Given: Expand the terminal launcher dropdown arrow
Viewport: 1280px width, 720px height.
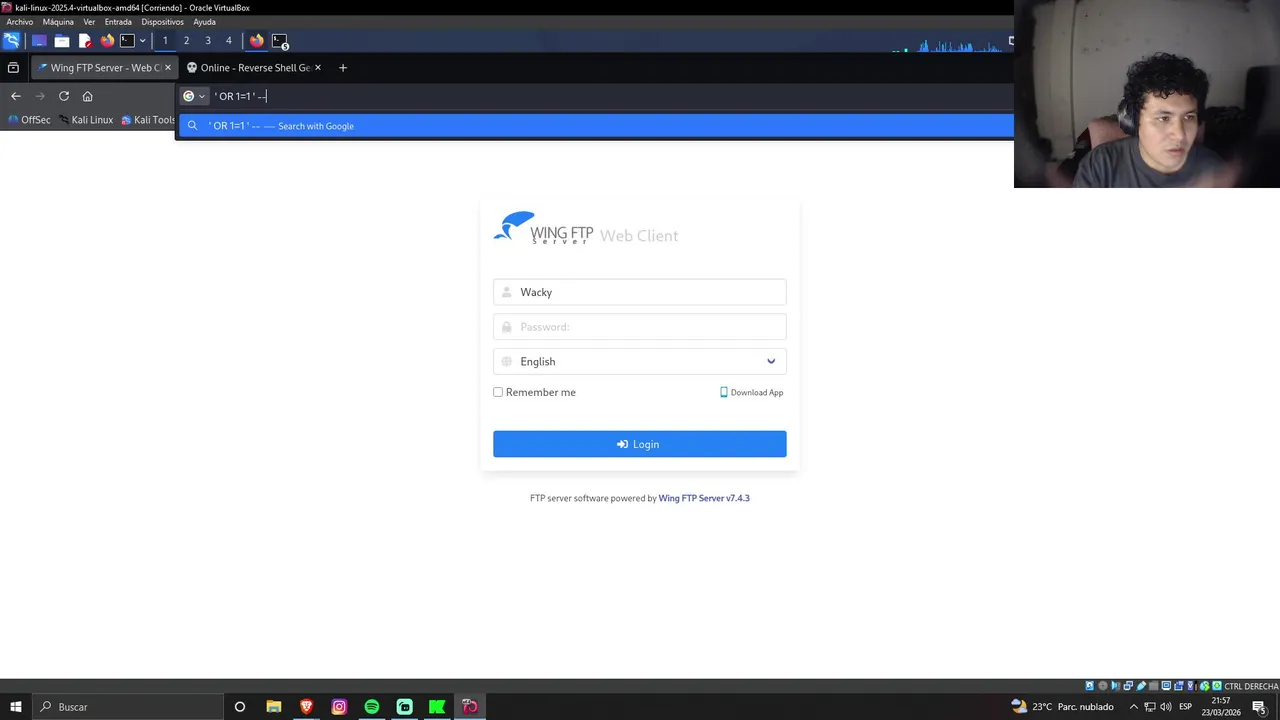Looking at the screenshot, I should coord(142,41).
